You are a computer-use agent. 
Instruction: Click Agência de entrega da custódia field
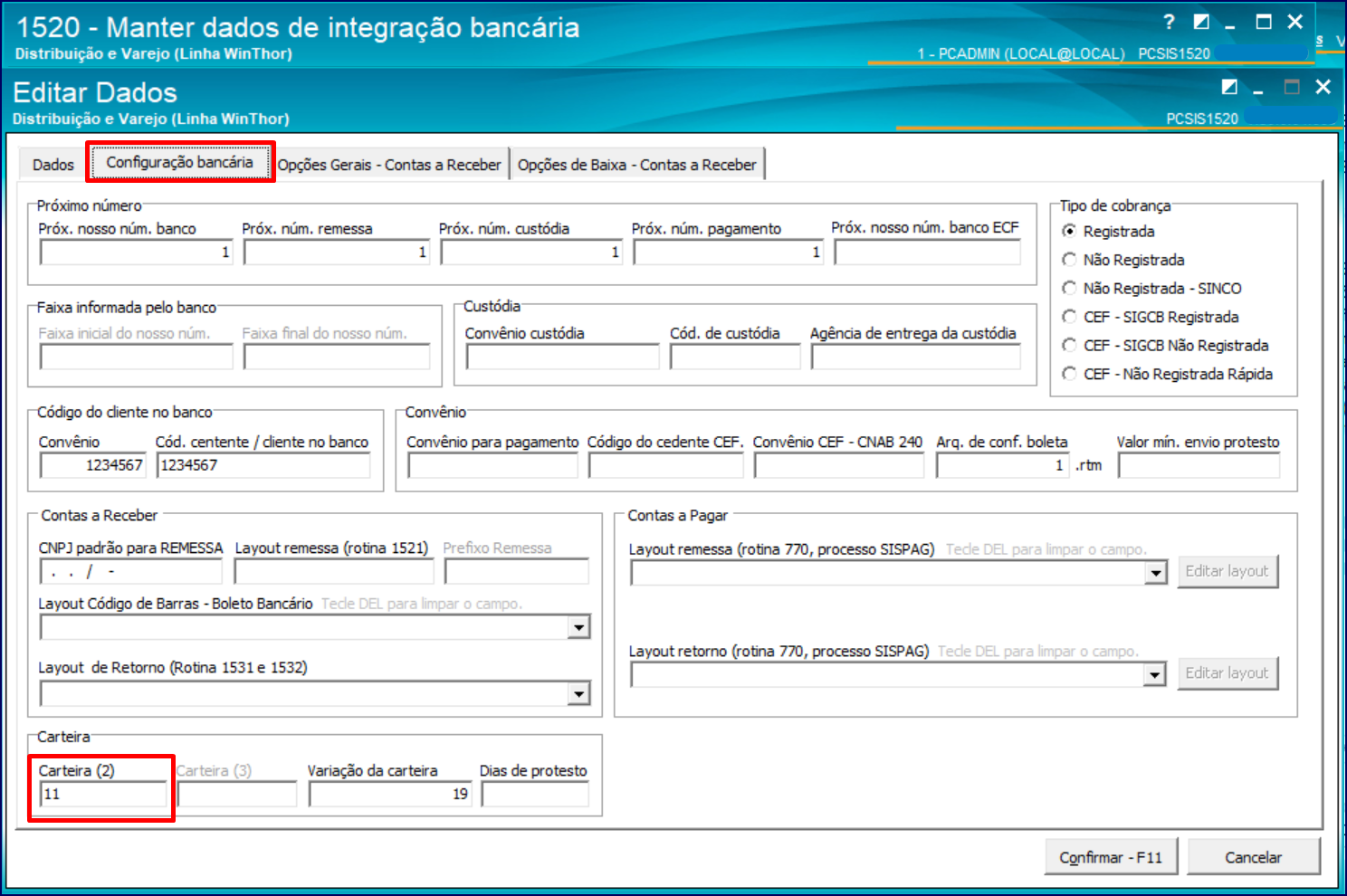pyautogui.click(x=916, y=357)
